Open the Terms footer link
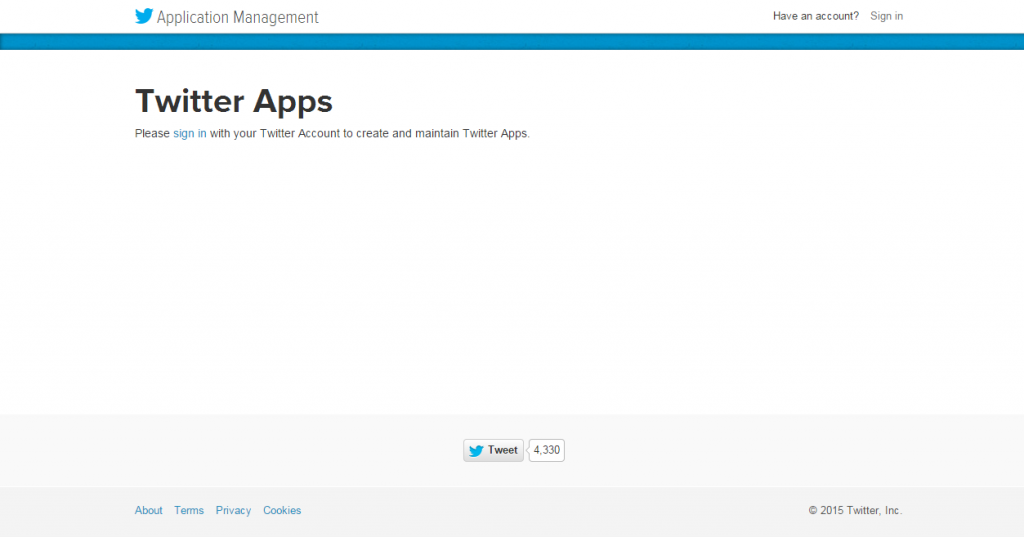Screen dimensions: 1024x537 [x=189, y=510]
